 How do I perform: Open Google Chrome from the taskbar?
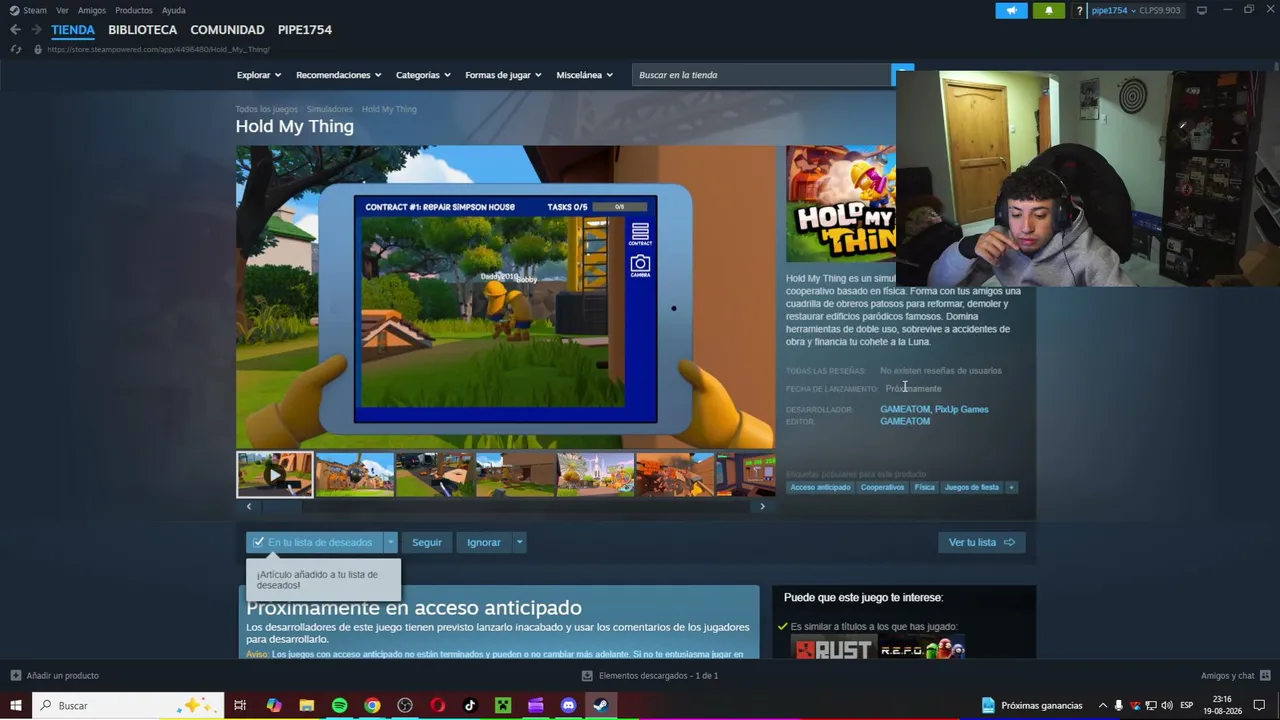tap(372, 706)
